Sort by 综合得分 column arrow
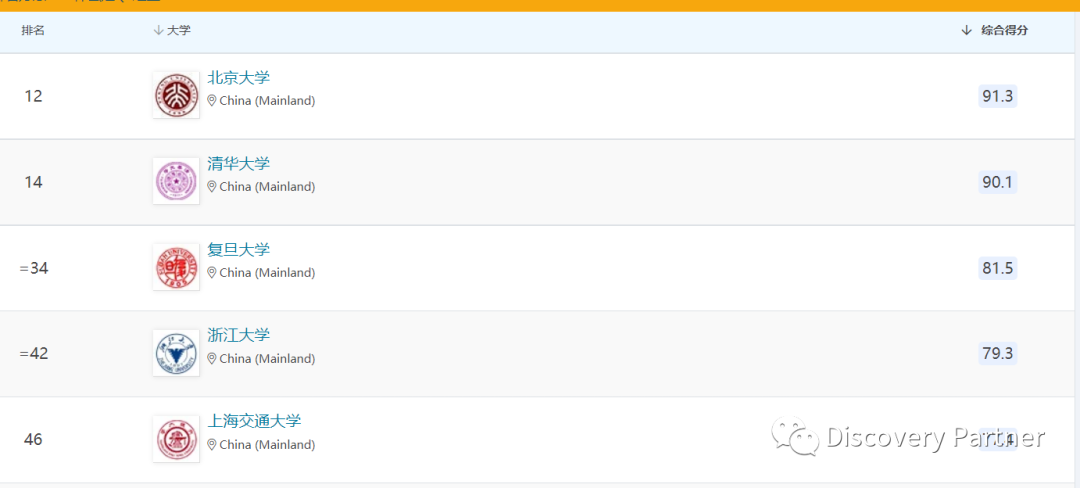Viewport: 1080px width, 488px height. (x=966, y=30)
